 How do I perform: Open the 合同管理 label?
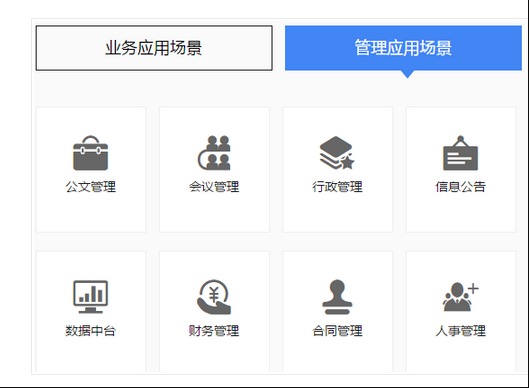pos(337,331)
